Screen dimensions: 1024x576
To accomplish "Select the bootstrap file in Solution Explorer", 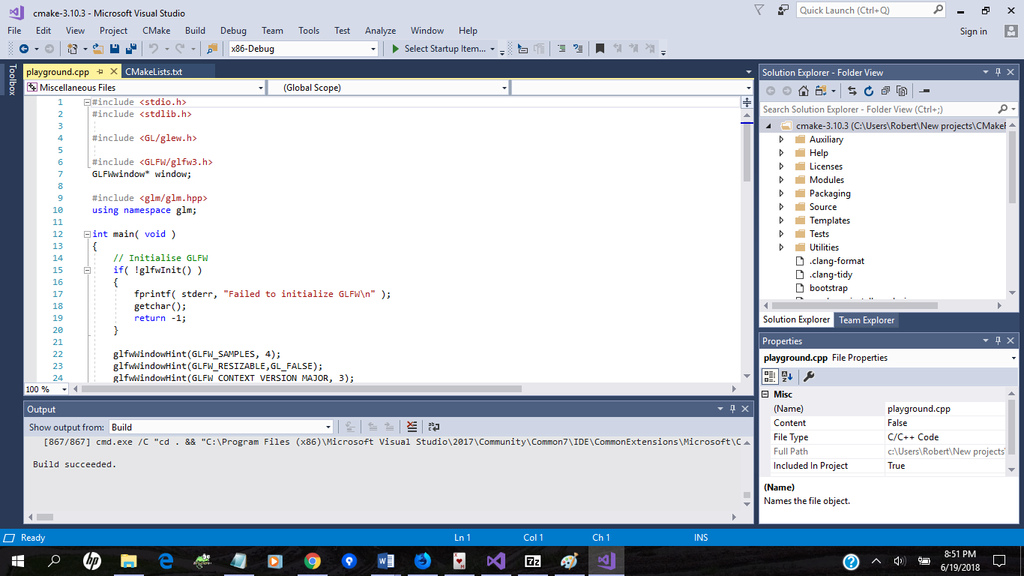I will pos(828,288).
